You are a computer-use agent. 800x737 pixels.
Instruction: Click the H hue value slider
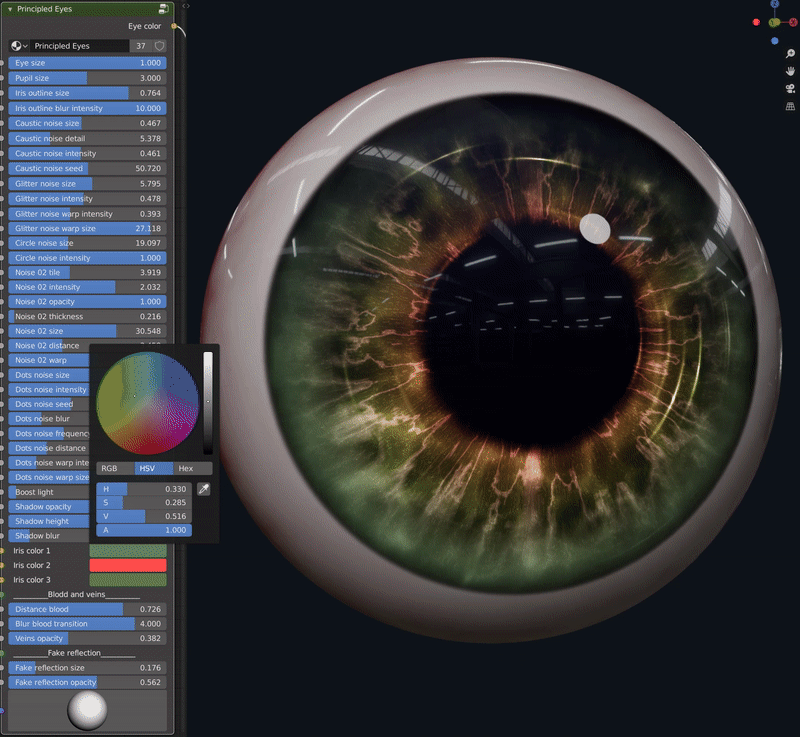click(144, 489)
